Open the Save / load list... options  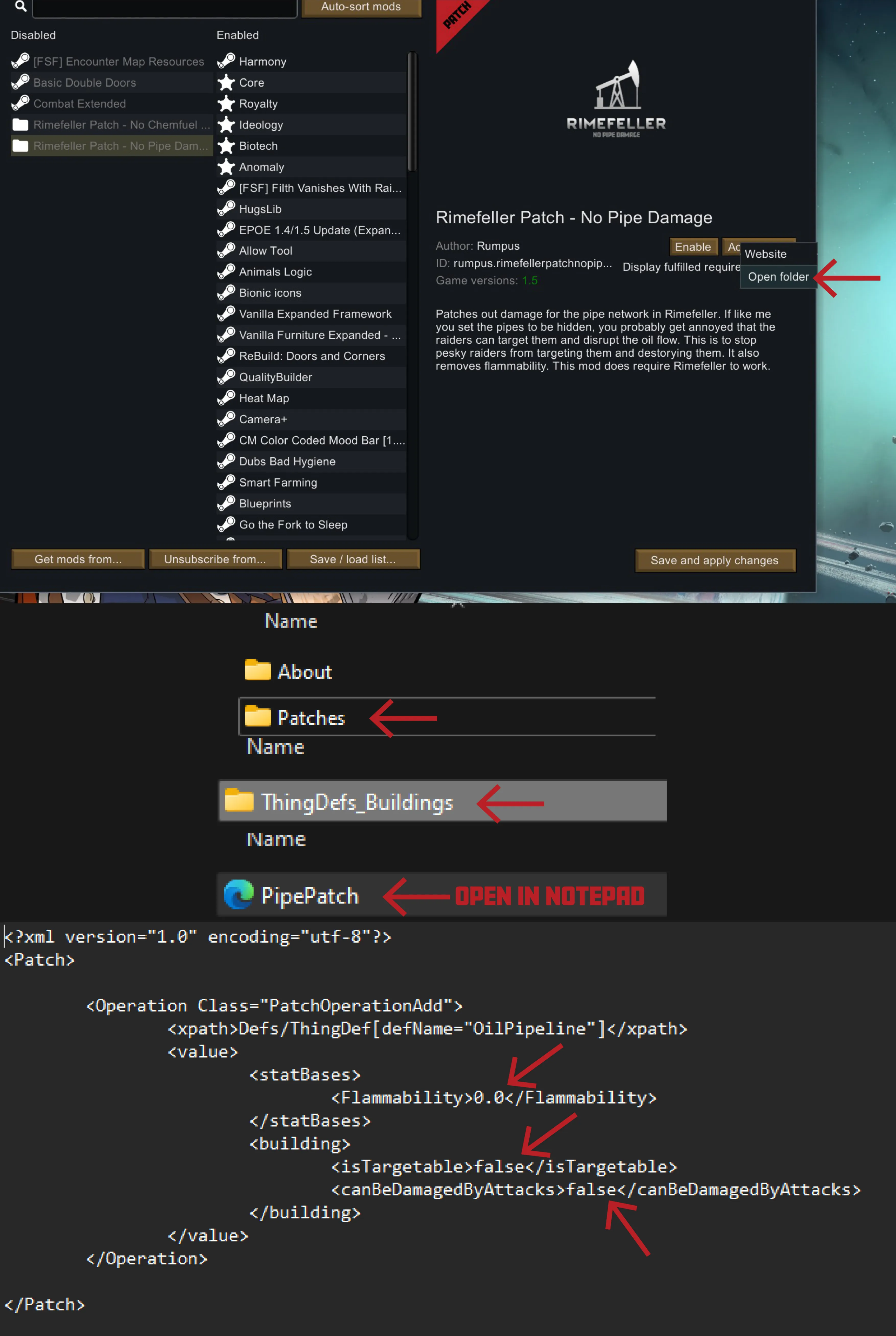point(353,559)
